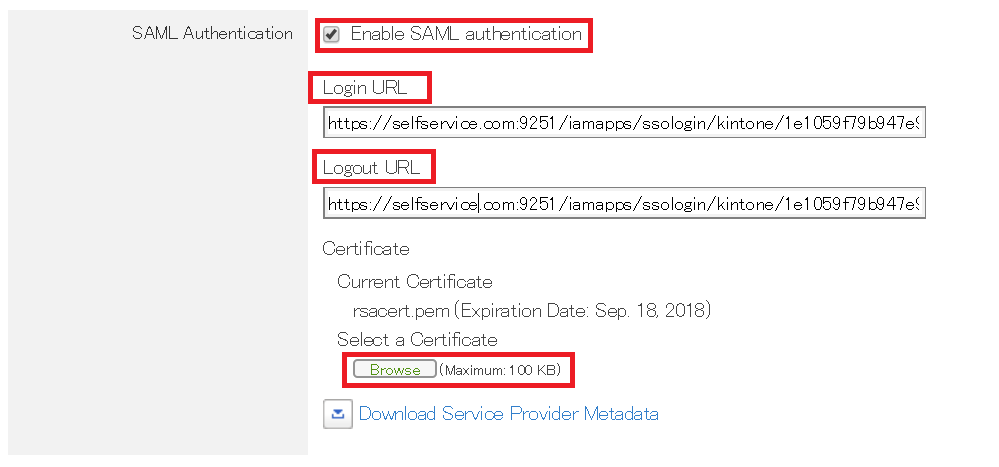The height and width of the screenshot is (467, 999).
Task: Click the 'Maximum: 100 KB' size note
Action: click(x=504, y=370)
